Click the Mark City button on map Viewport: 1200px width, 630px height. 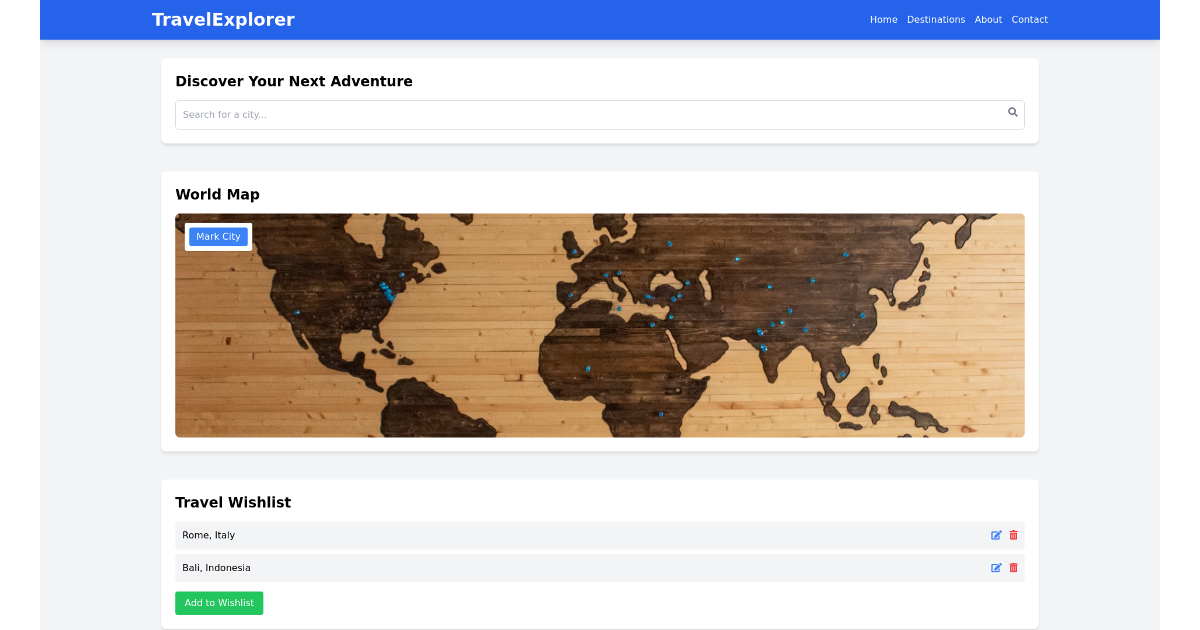pos(218,237)
